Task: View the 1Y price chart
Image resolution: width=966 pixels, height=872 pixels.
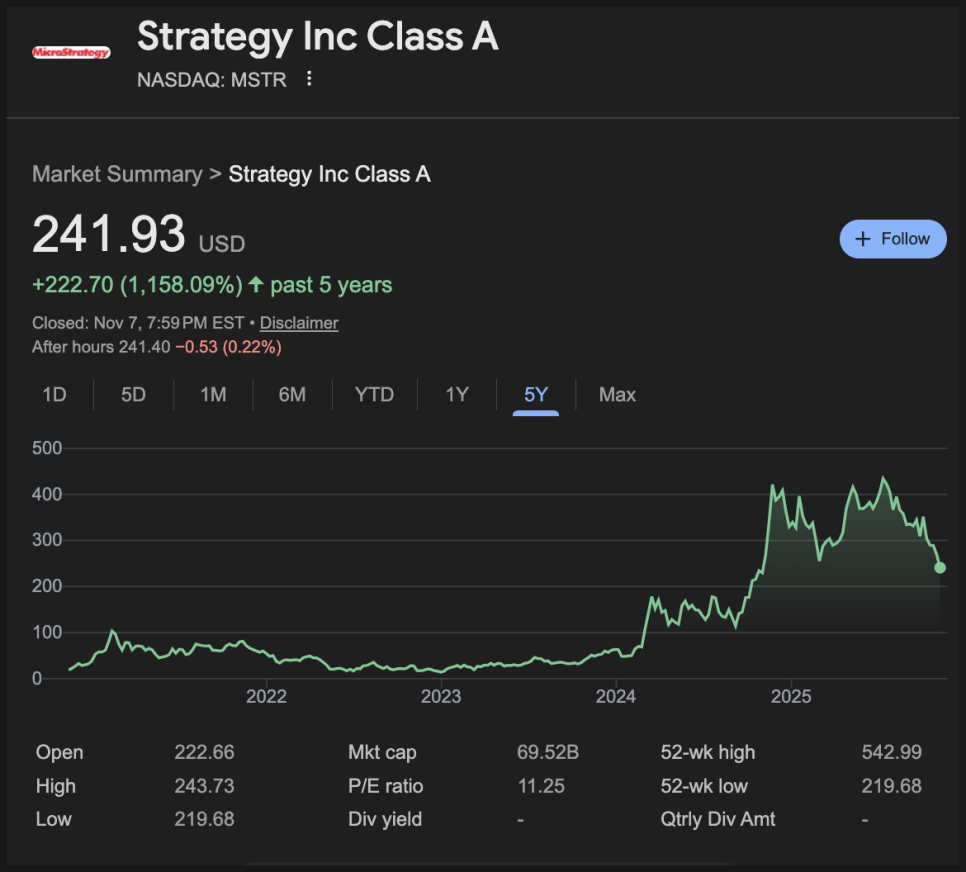Action: coord(456,395)
